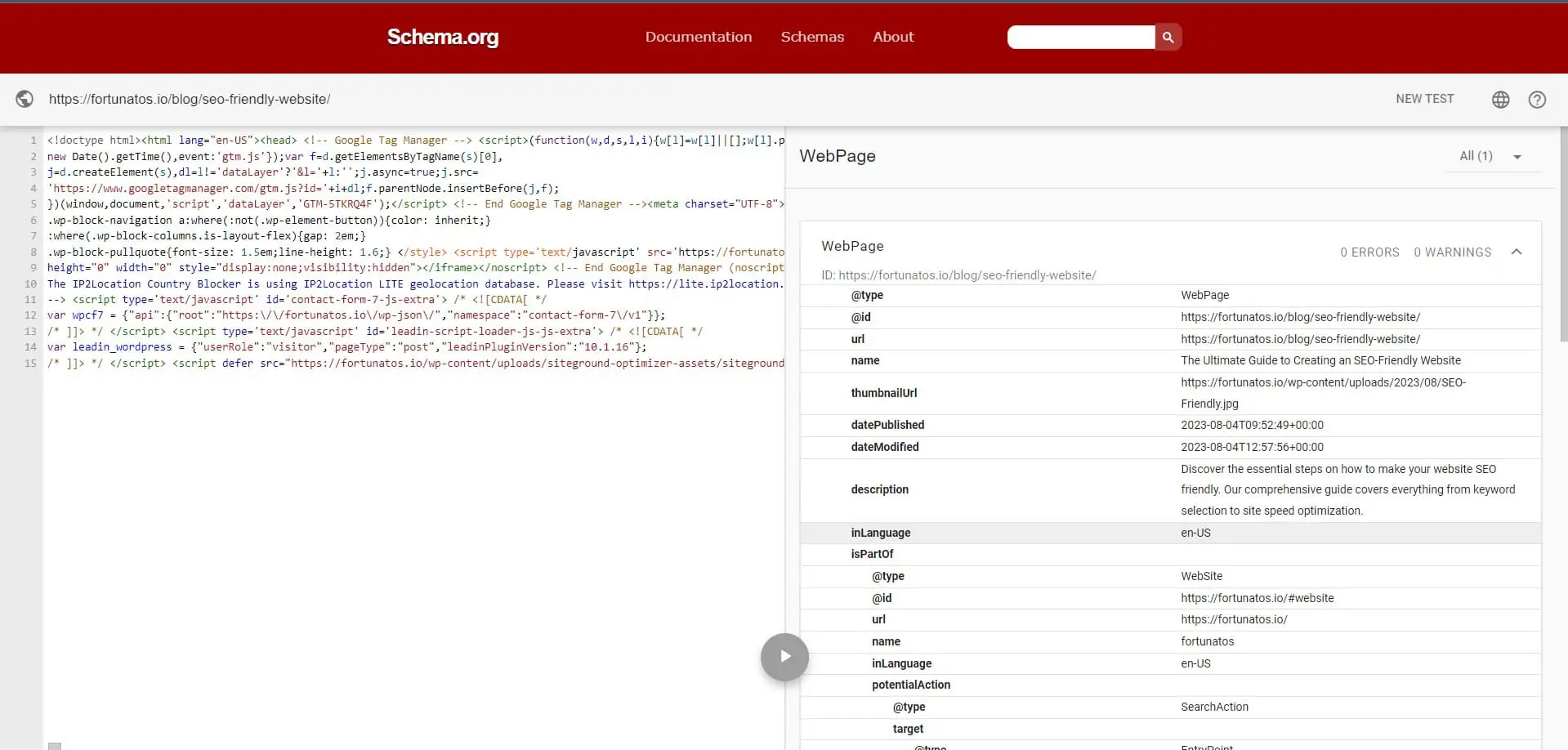
Task: Click the description property label
Action: tap(879, 489)
